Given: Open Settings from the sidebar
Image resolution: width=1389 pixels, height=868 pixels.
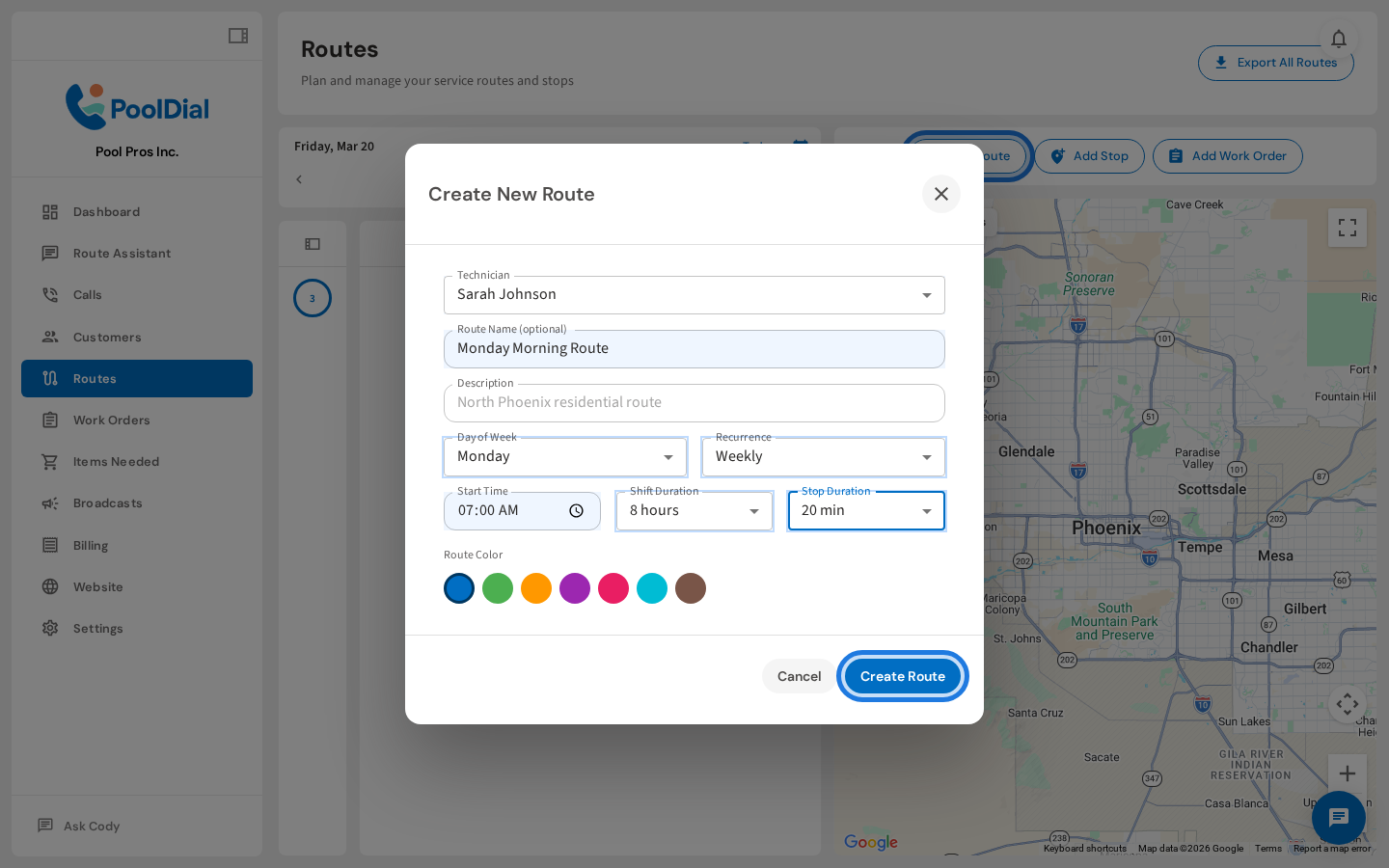Looking at the screenshot, I should pos(98,628).
